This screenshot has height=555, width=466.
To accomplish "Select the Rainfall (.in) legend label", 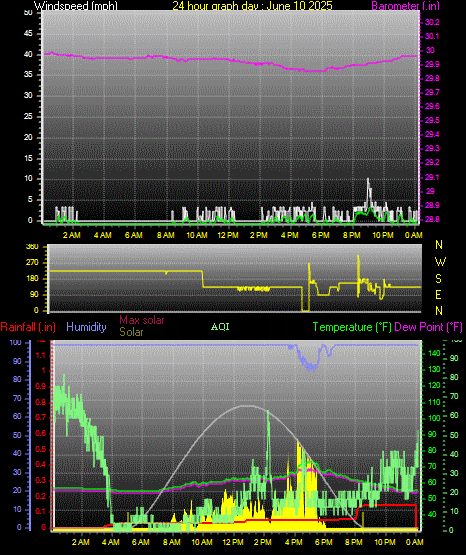I will 28,327.
